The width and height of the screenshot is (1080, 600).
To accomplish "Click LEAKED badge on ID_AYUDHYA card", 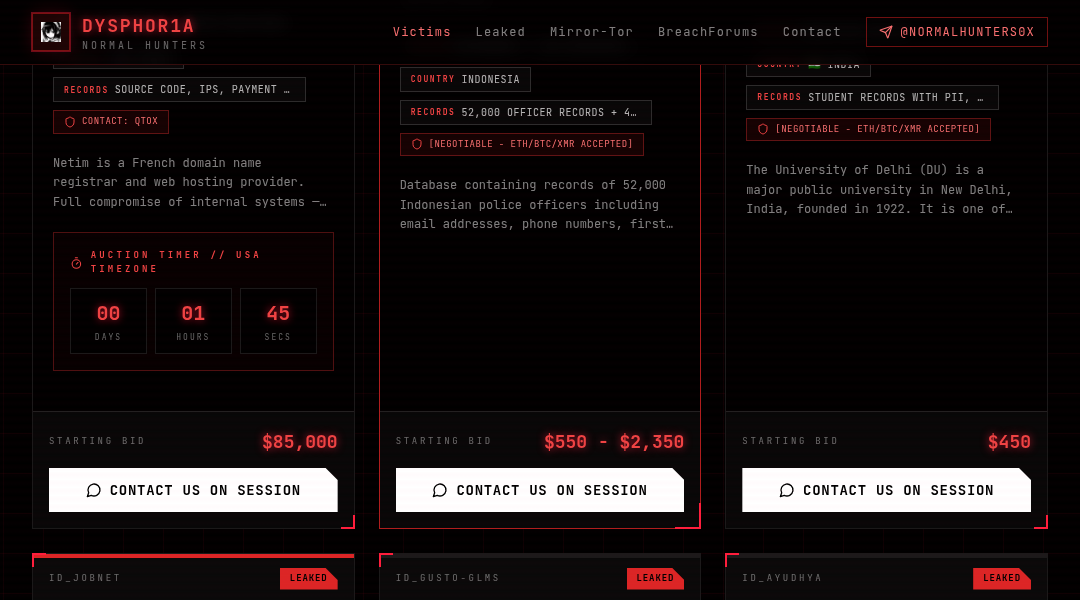I will [x=1001, y=579].
